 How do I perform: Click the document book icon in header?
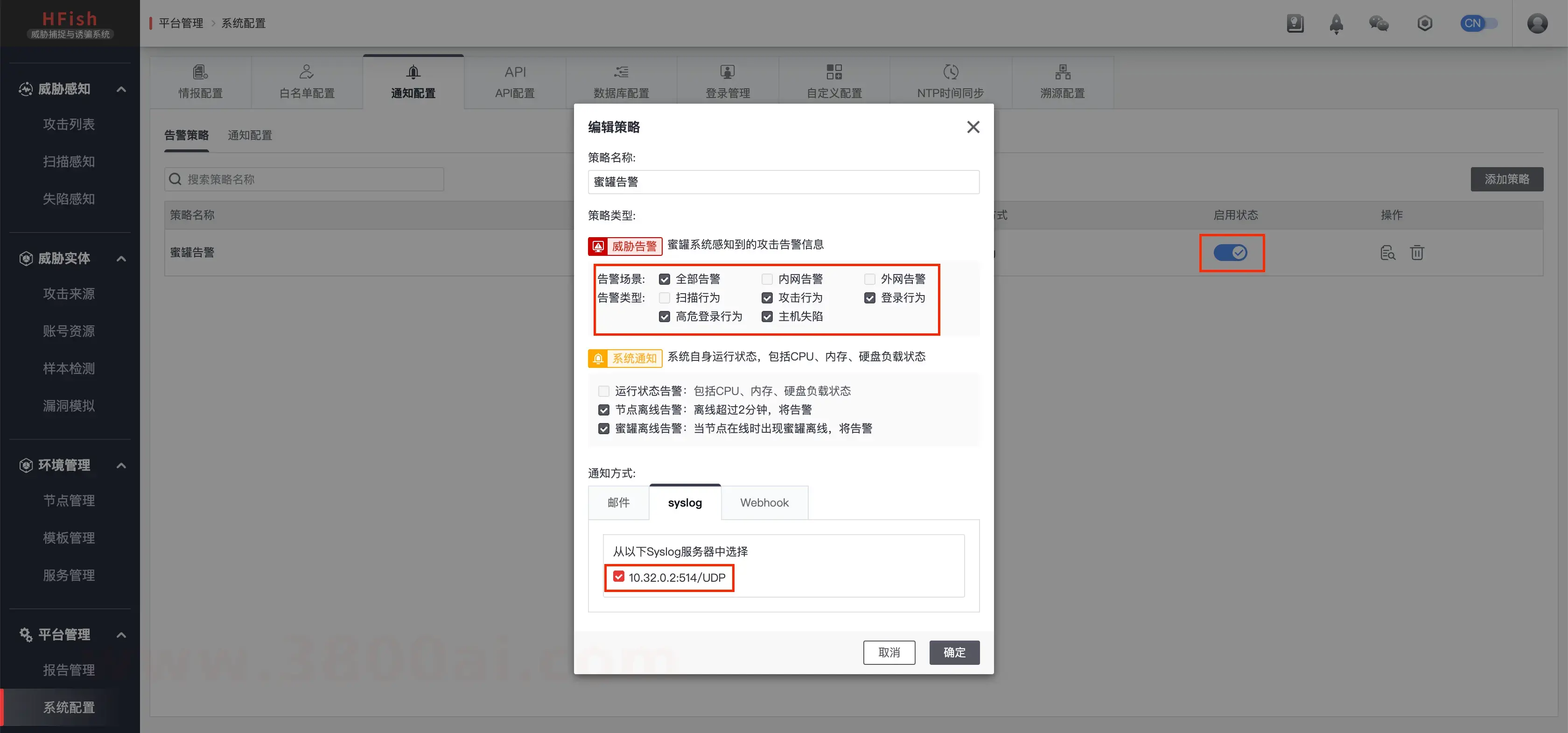(1295, 24)
